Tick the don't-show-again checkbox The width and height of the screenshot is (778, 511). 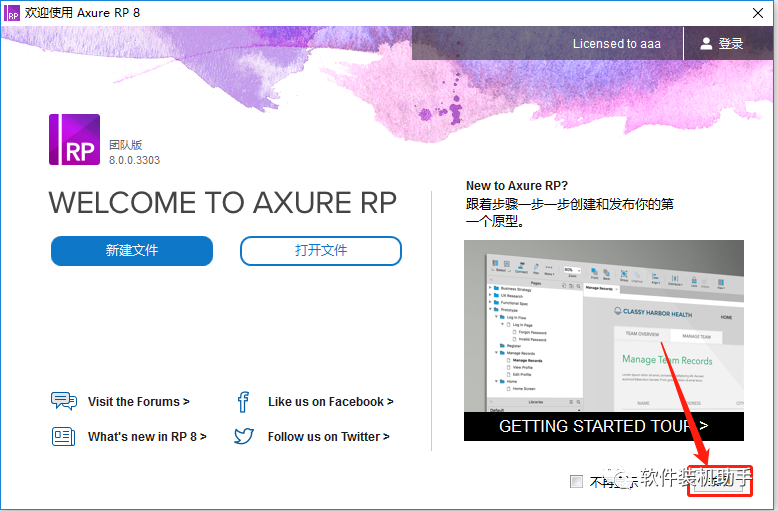coord(576,481)
